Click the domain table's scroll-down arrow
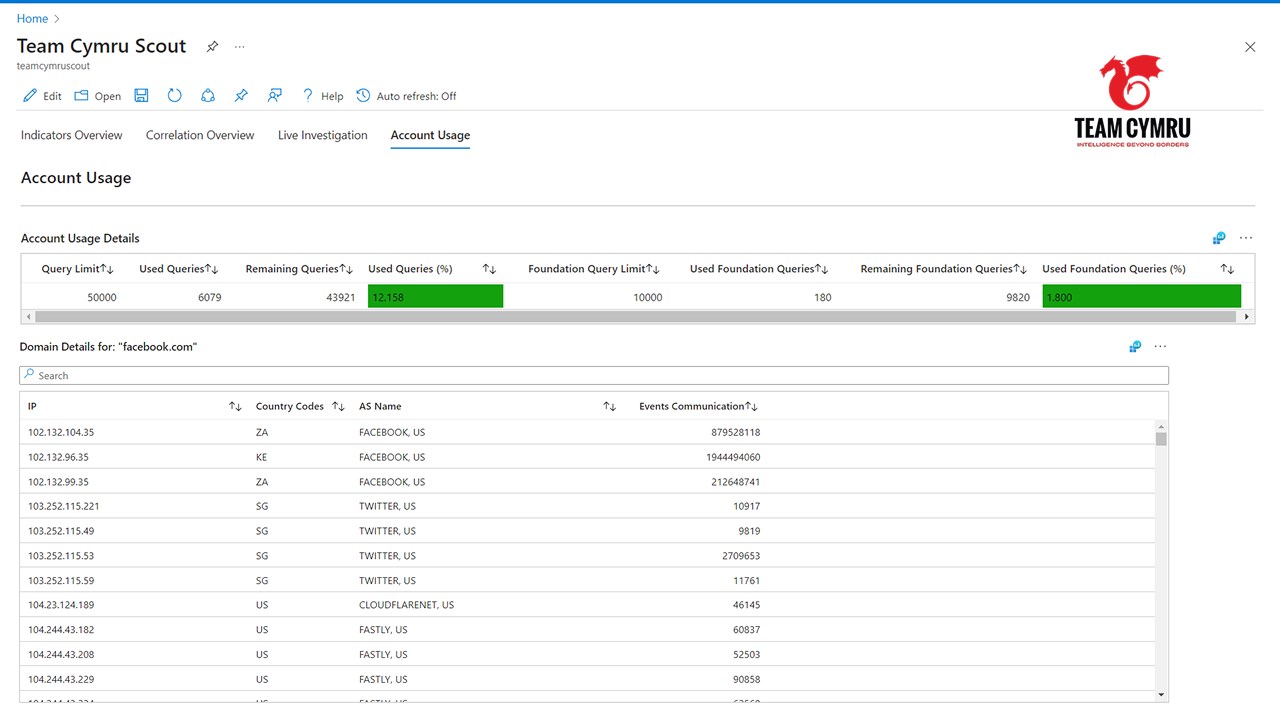The height and width of the screenshot is (720, 1280). 1161,694
